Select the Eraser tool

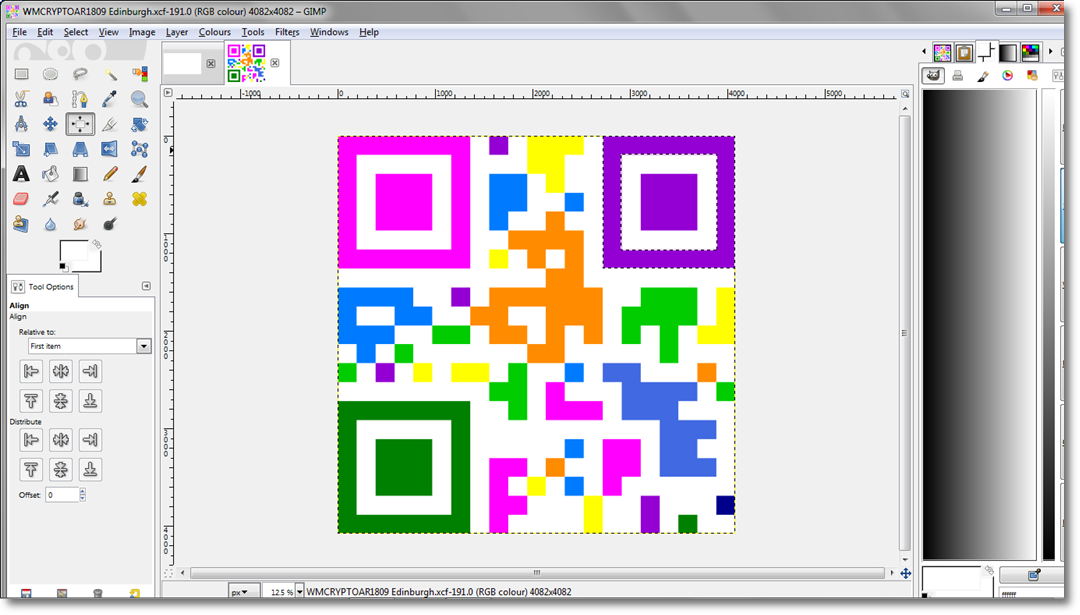coord(21,199)
